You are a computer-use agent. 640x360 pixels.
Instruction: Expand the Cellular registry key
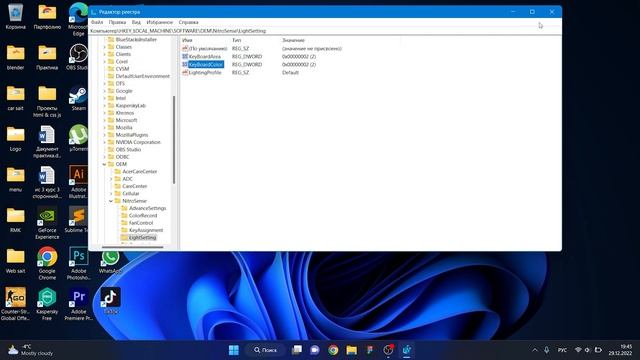[x=111, y=193]
